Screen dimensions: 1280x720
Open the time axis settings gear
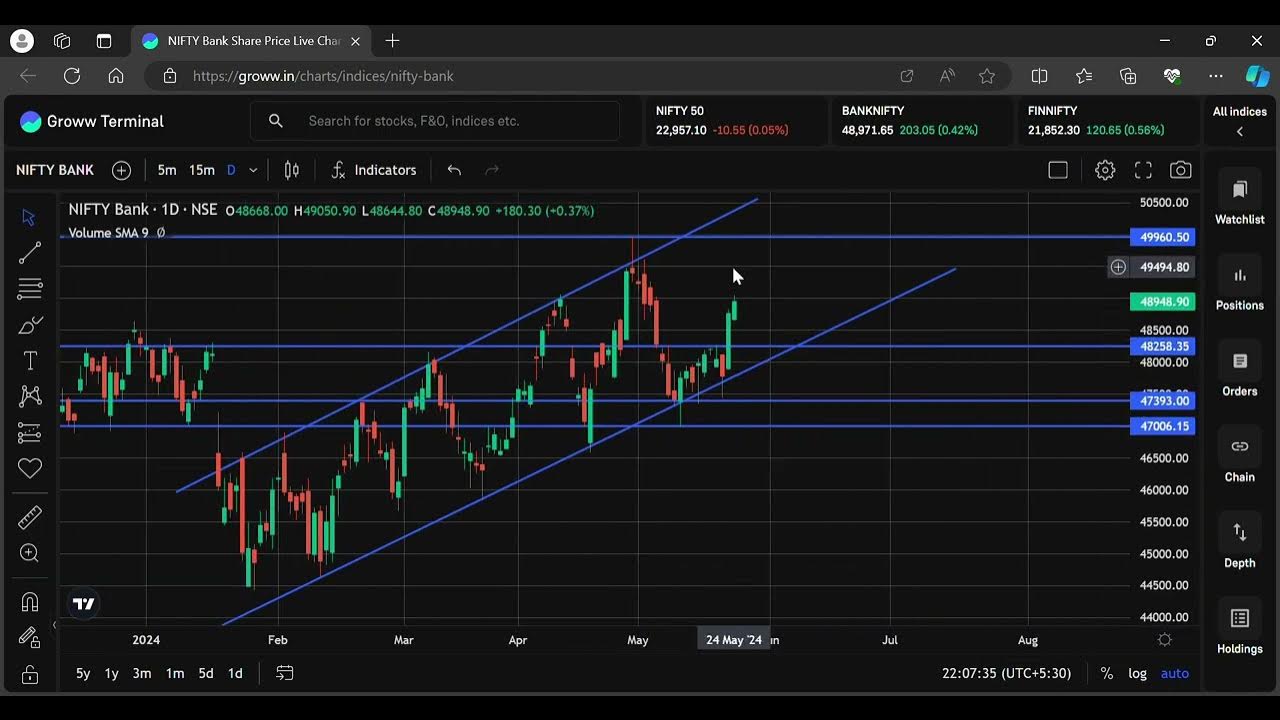(1164, 640)
